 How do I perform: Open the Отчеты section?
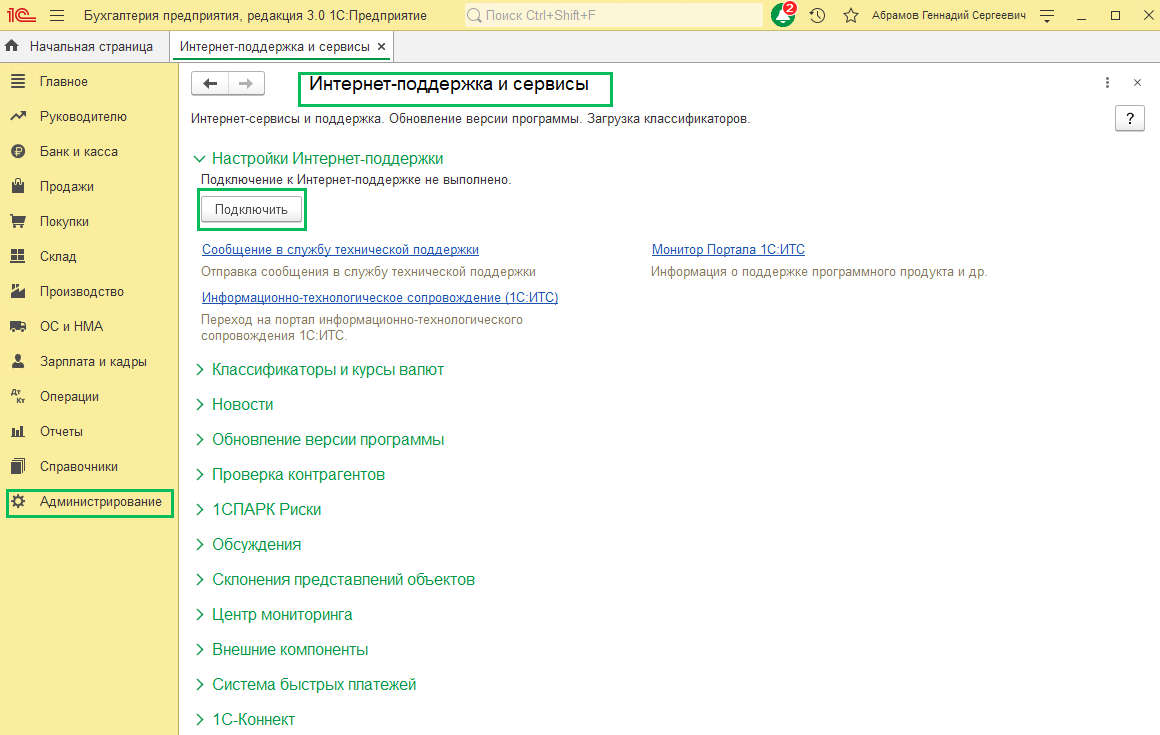point(61,432)
